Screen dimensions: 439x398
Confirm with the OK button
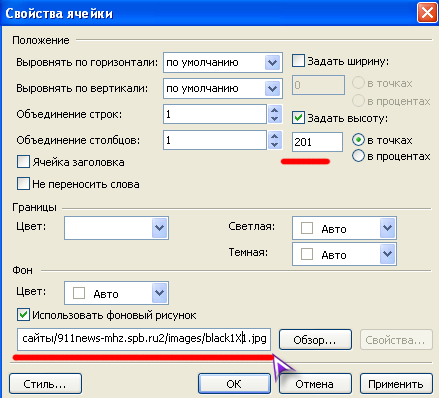234,384
